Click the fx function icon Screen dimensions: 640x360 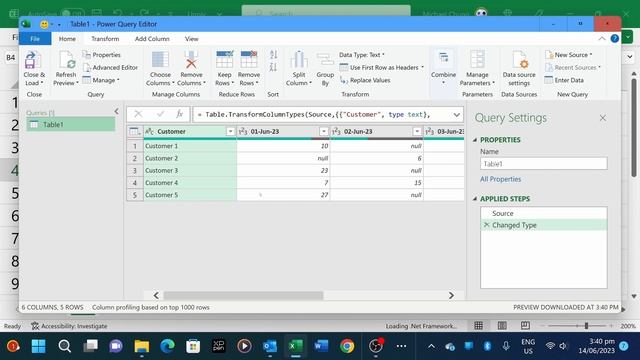(180, 114)
